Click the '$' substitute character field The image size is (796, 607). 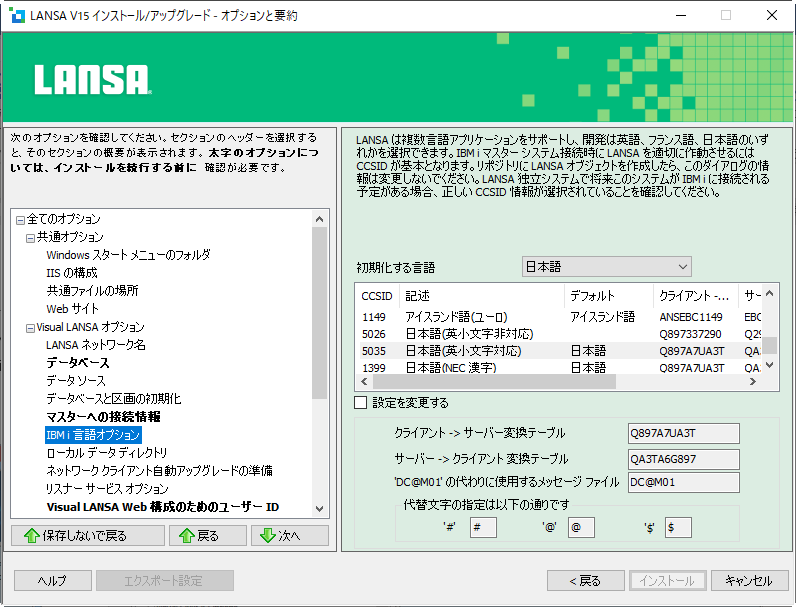tap(678, 527)
